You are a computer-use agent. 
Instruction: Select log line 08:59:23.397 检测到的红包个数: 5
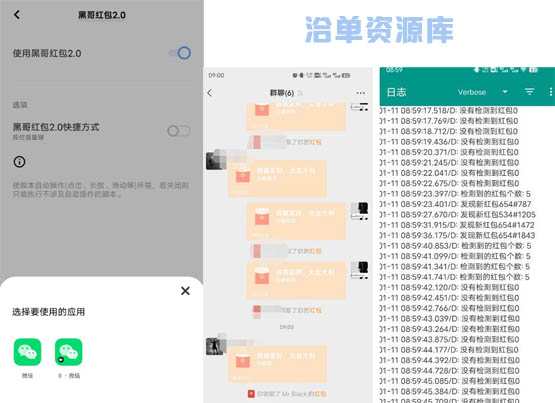click(455, 194)
